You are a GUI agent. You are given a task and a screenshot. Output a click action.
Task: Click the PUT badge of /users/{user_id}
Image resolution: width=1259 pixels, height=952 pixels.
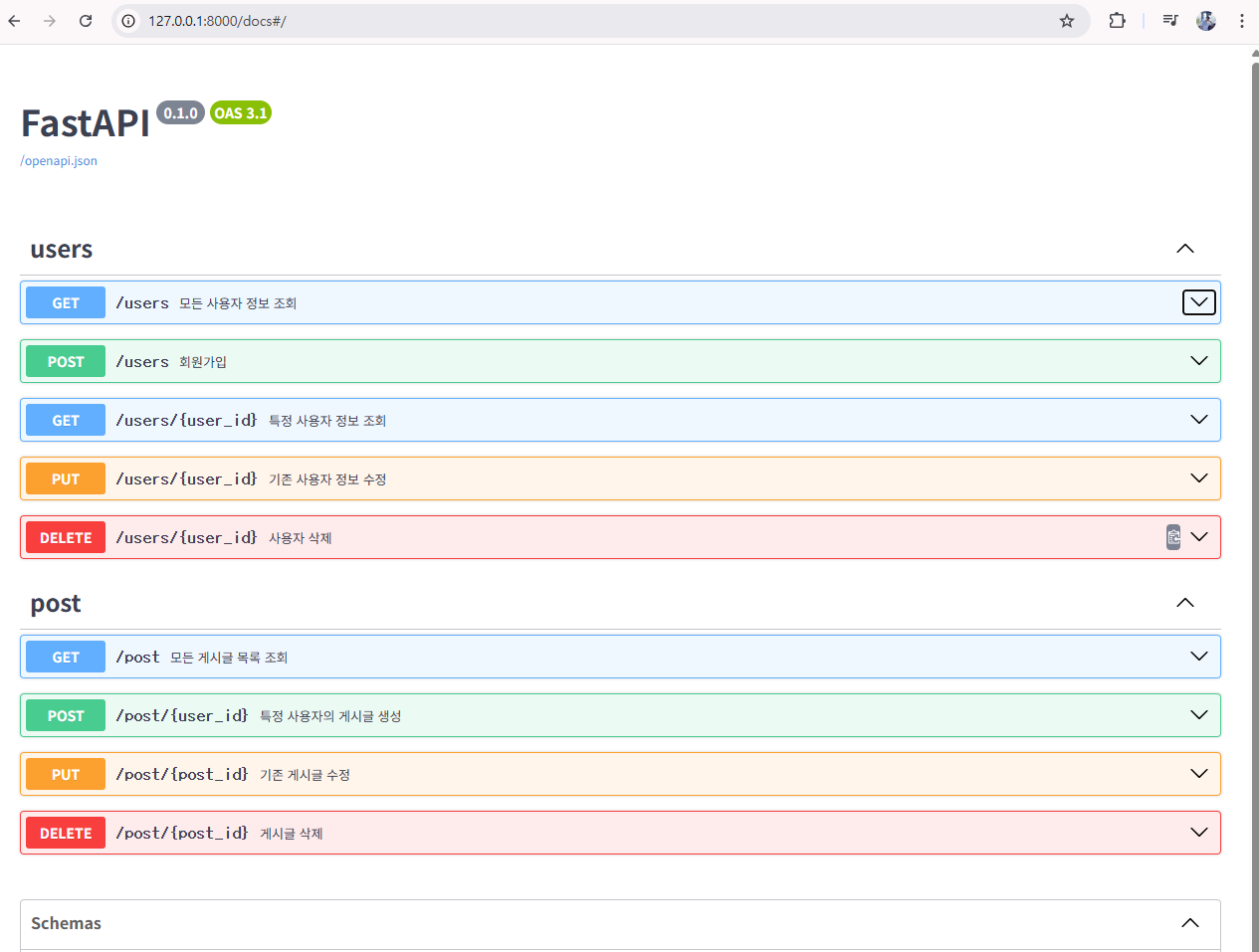66,478
